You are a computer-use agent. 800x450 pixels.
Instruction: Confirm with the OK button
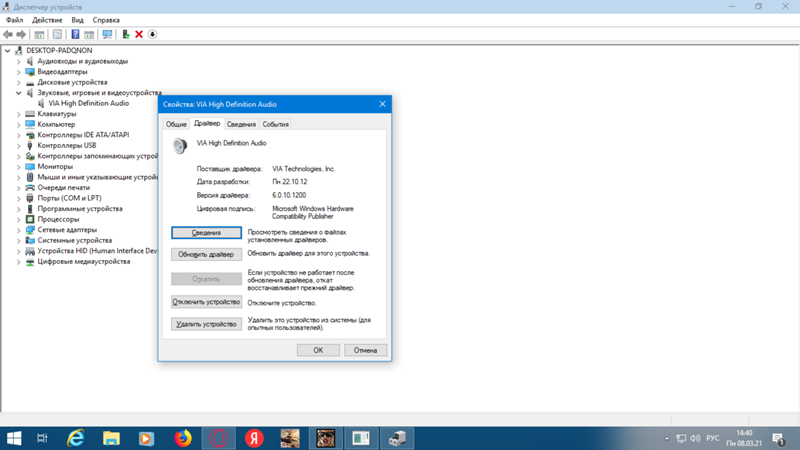318,350
